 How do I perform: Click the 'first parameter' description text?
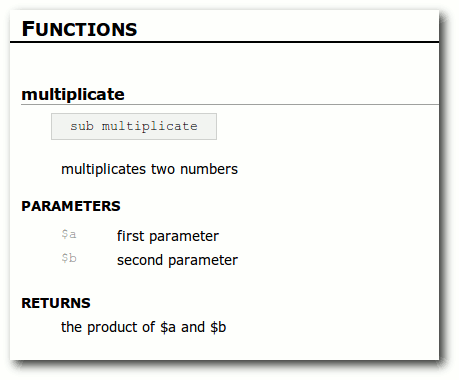pos(168,236)
